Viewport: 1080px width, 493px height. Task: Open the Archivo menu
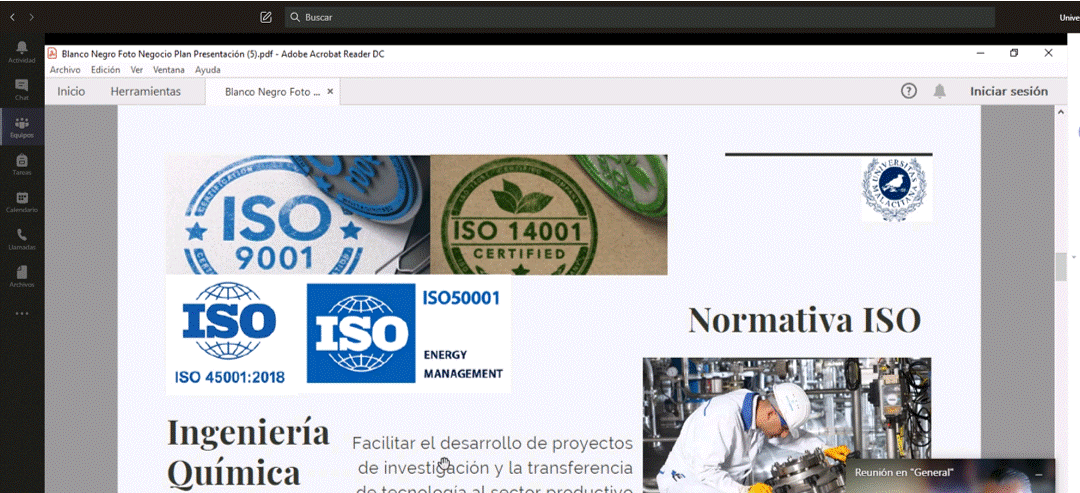pyautogui.click(x=65, y=70)
